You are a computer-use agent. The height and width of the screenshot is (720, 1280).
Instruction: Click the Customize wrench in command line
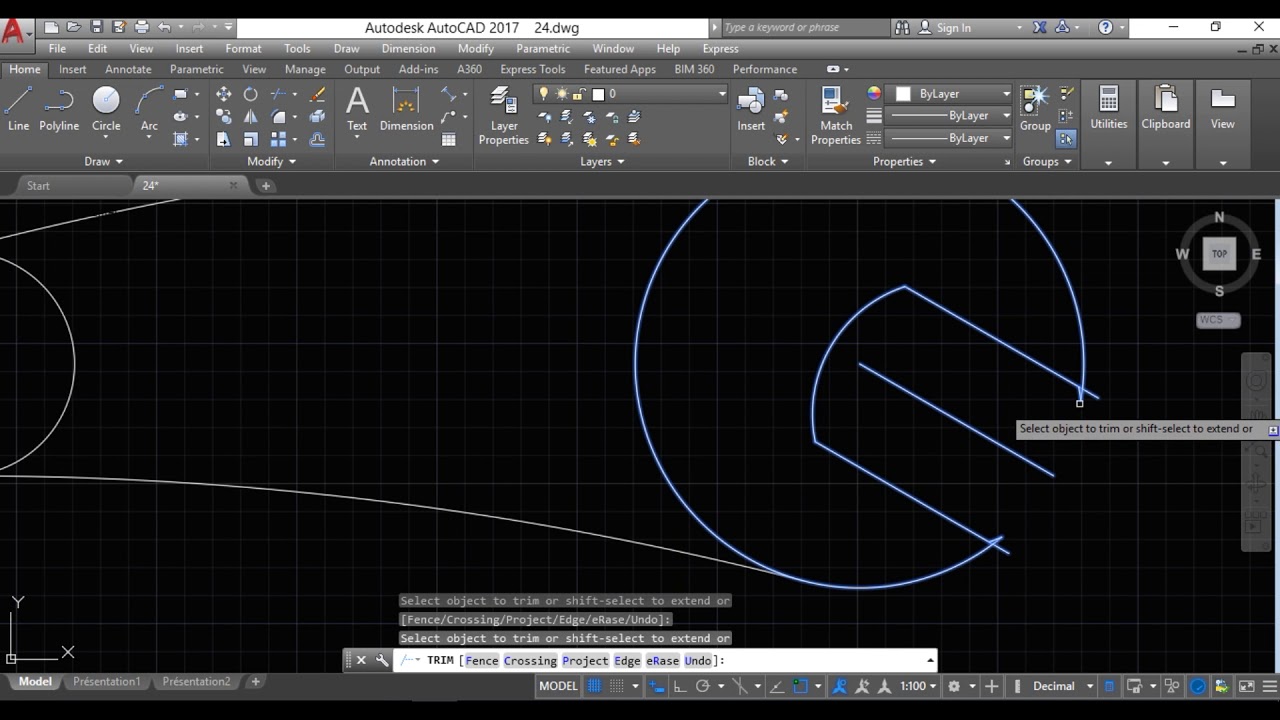pyautogui.click(x=382, y=660)
